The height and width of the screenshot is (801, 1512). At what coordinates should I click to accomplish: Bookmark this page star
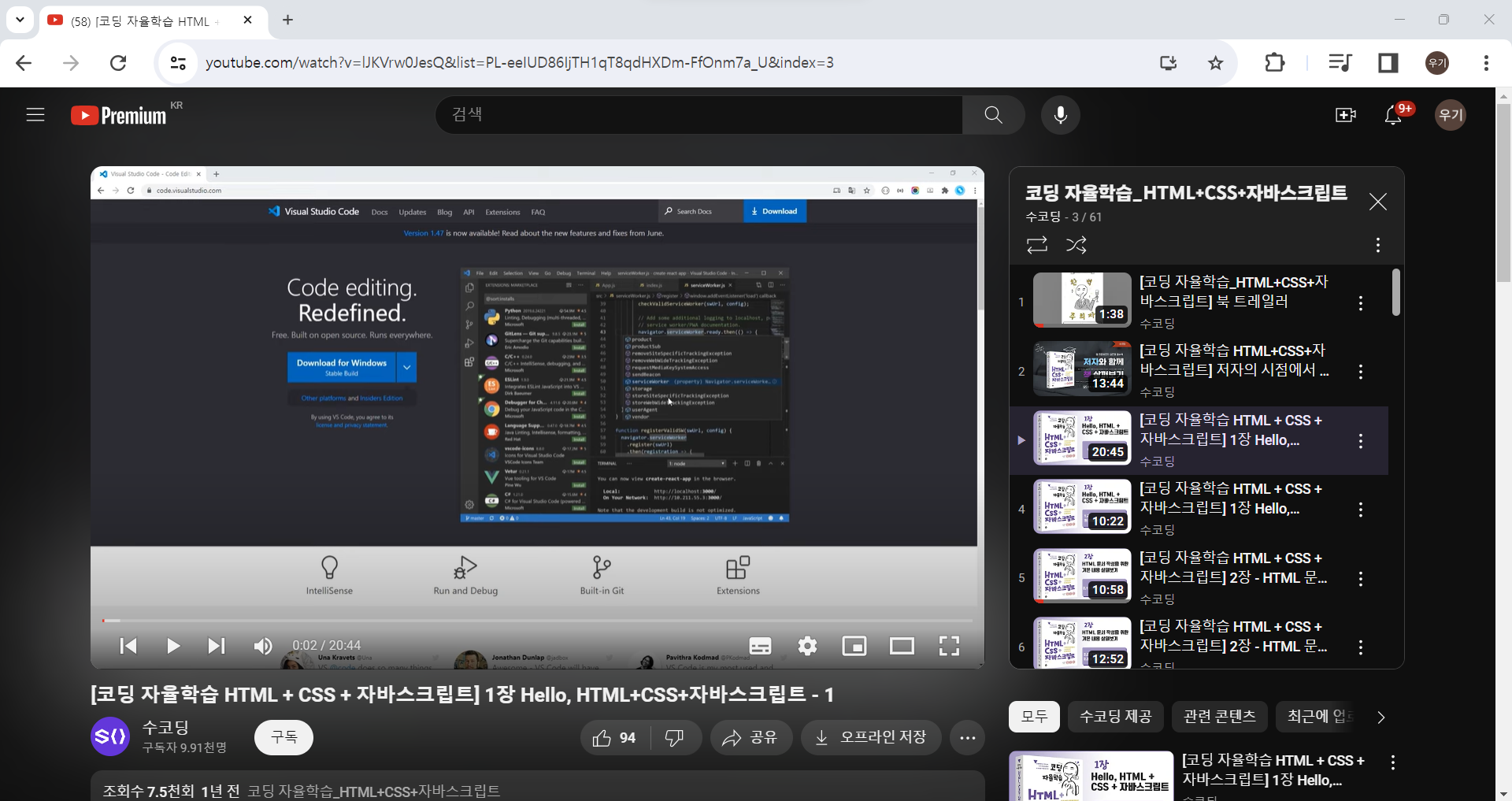(1216, 63)
